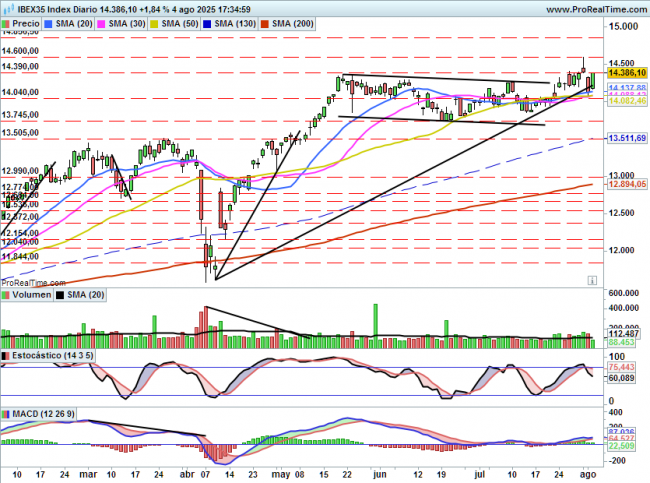Open the Volumen panel label

pos(32,295)
